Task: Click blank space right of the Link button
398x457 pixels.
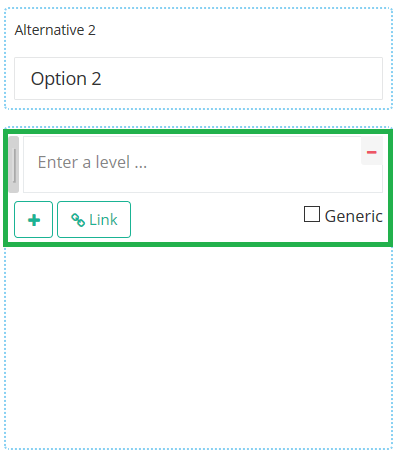Action: (x=217, y=219)
